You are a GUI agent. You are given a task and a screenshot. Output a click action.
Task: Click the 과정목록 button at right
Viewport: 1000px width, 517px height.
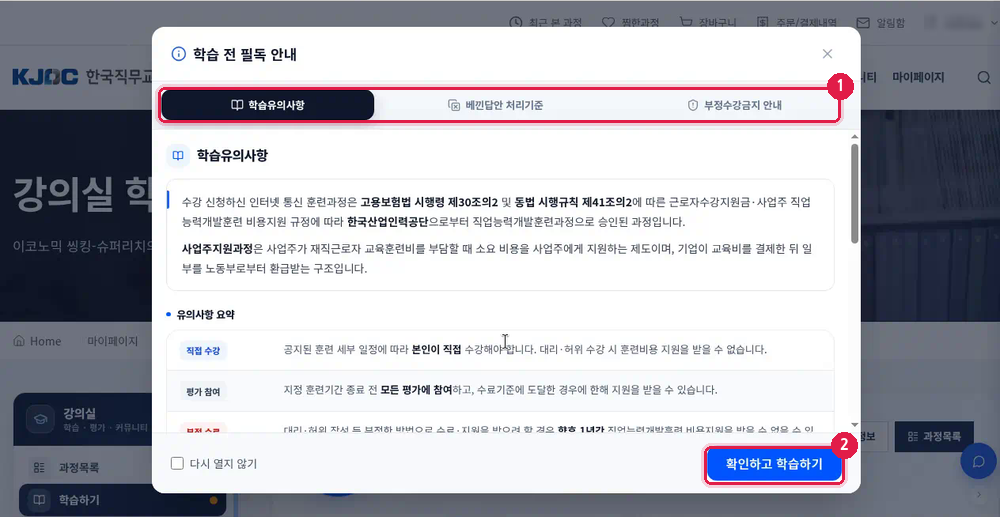(934, 437)
